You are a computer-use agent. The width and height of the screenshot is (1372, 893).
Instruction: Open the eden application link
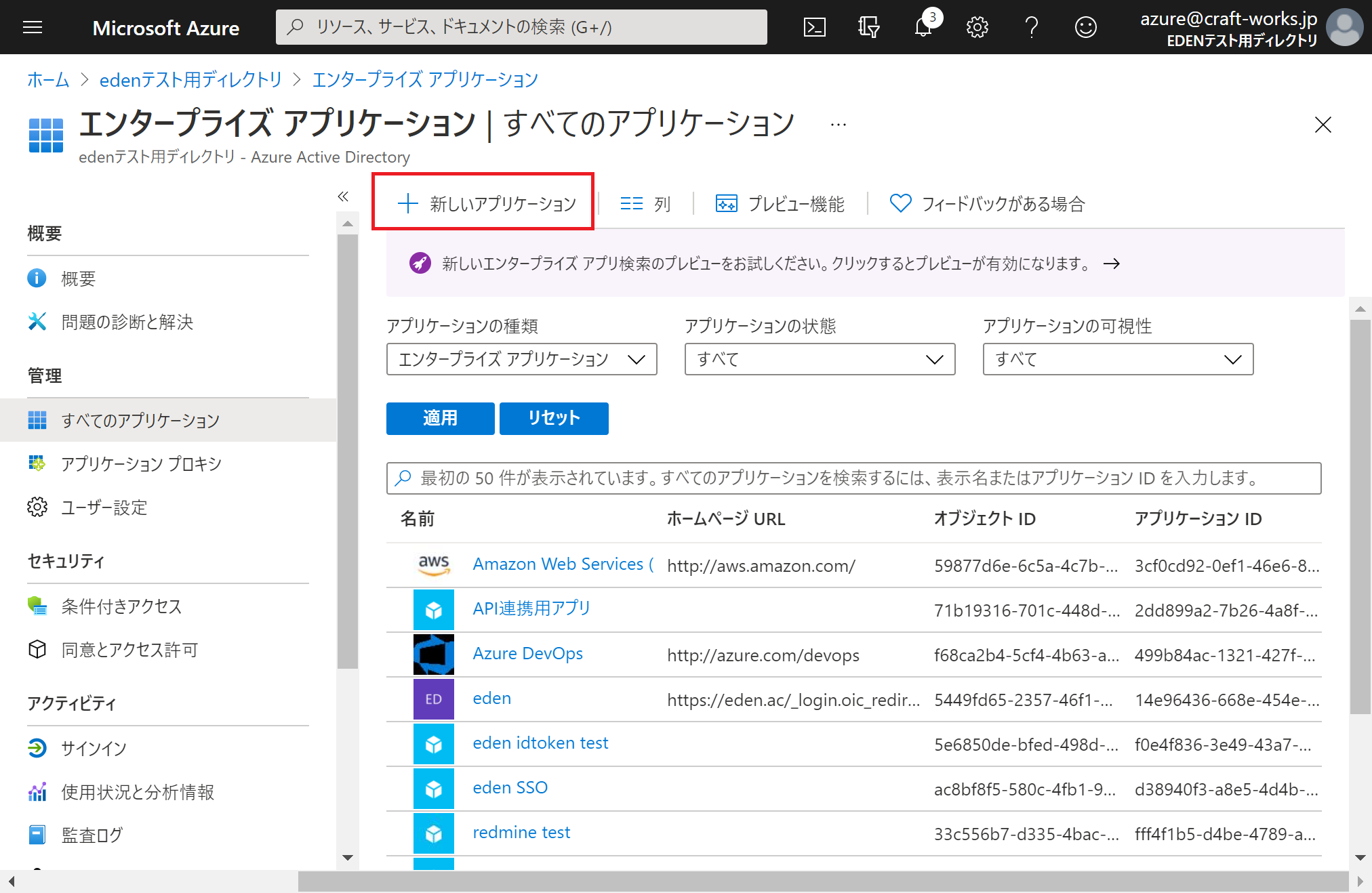coord(491,698)
